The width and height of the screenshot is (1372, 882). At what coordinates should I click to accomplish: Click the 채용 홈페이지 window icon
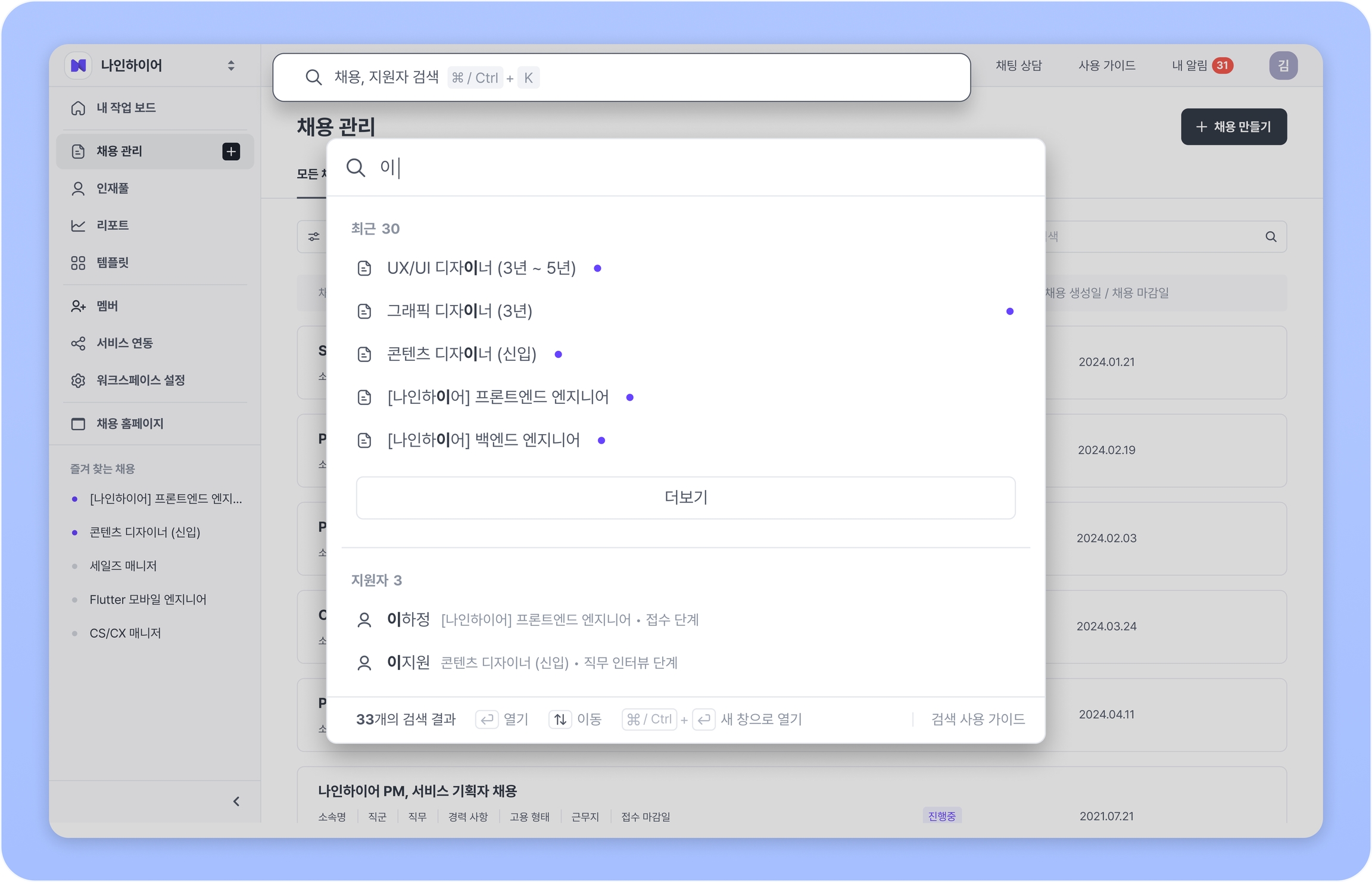(78, 423)
